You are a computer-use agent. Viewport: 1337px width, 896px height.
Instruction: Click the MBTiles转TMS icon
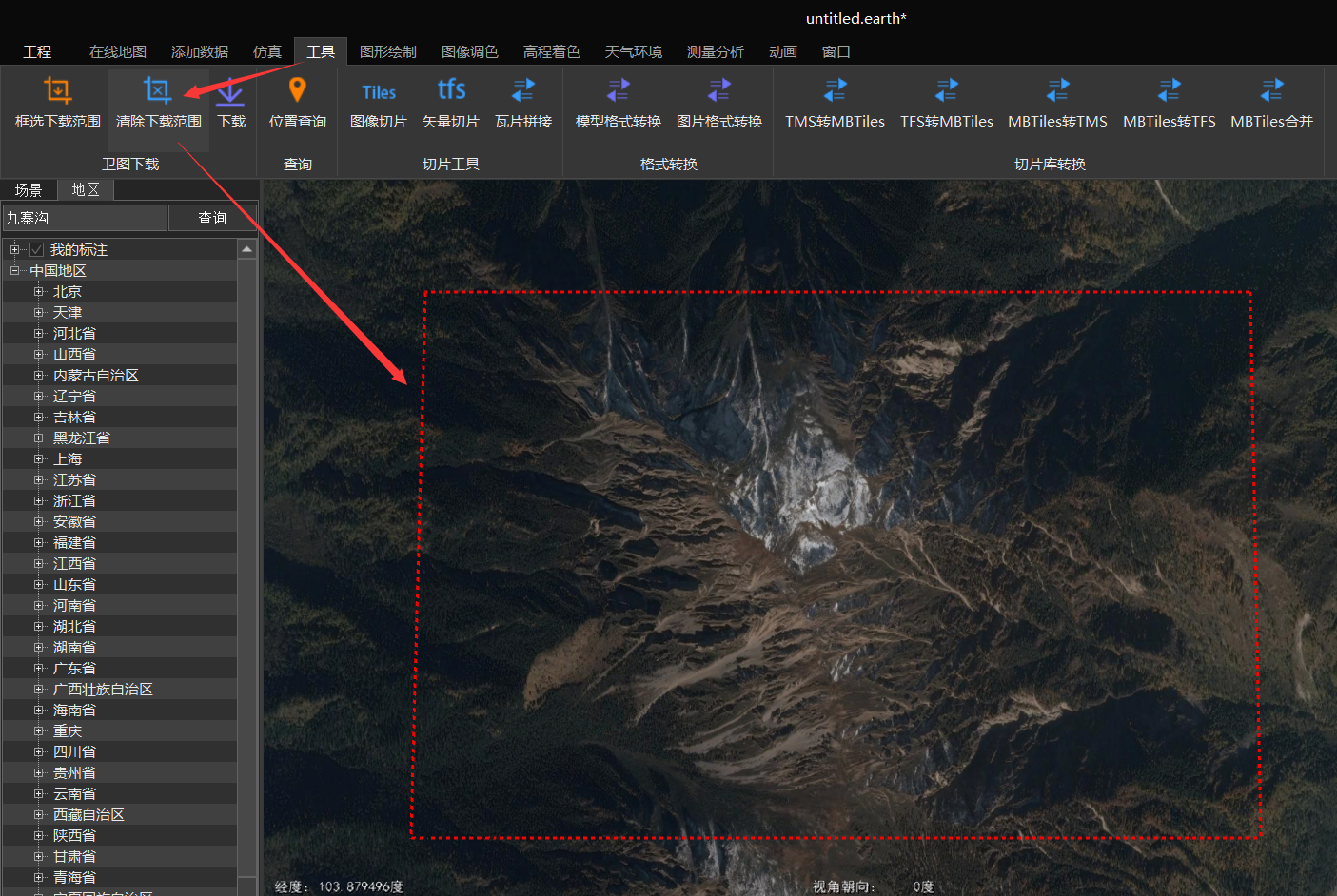[x=1058, y=90]
